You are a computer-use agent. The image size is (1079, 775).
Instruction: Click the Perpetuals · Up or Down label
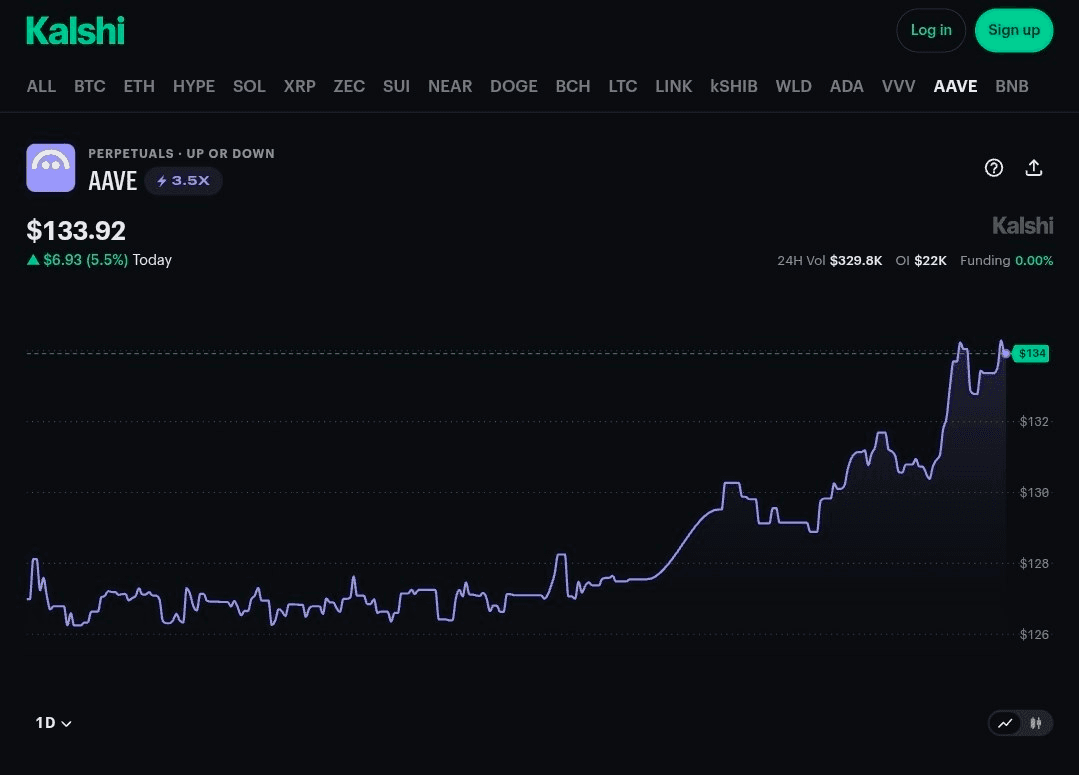click(181, 153)
